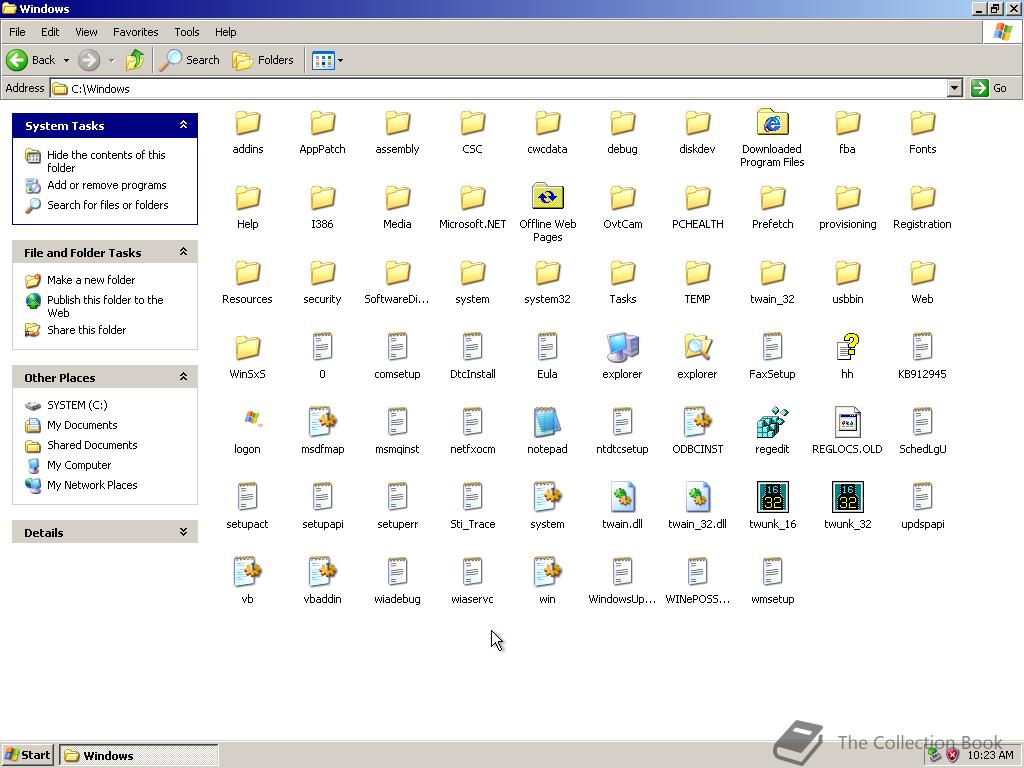Open the Forward button history dropdown arrow
The height and width of the screenshot is (768, 1024).
pos(111,60)
